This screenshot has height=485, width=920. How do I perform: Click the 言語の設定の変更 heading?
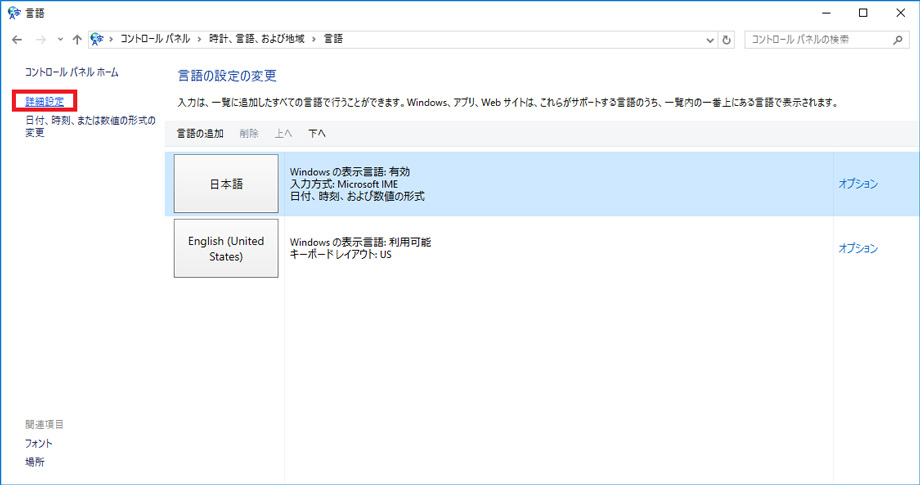[226, 76]
